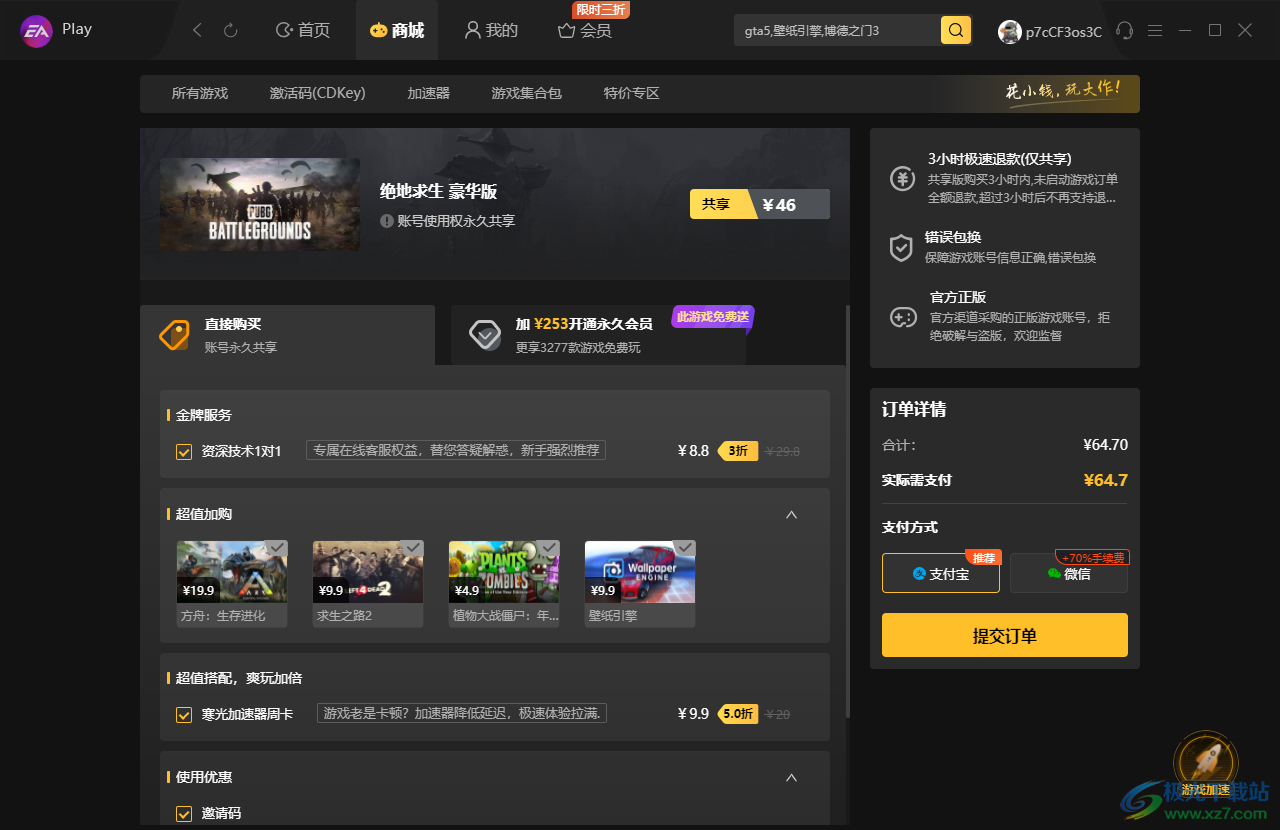Screen dimensions: 1280x830
Task: Select the 开通永久会员 purchase tab
Action: [x=598, y=335]
